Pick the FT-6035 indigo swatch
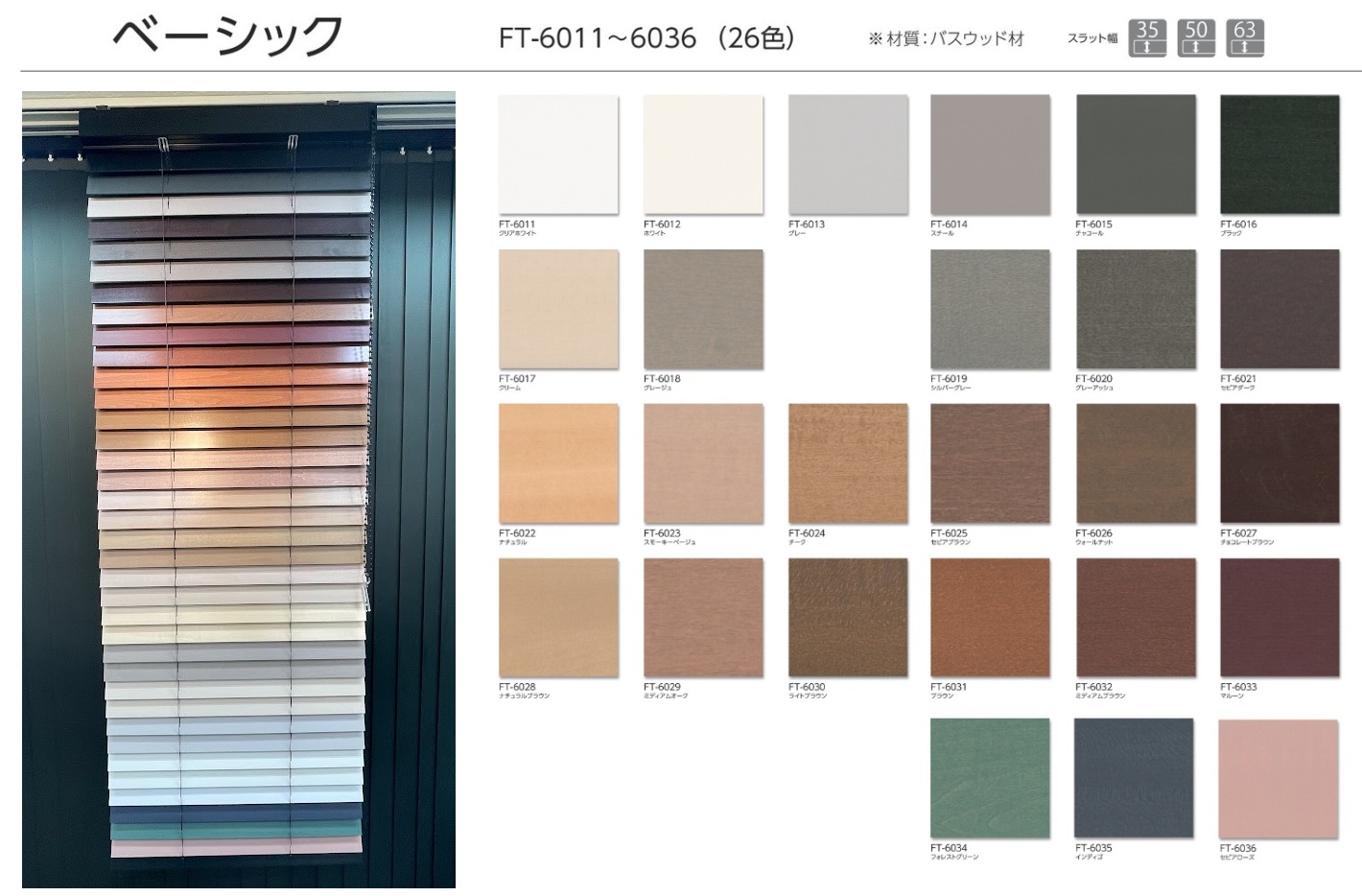Viewport: 1362px width, 896px height. click(1134, 779)
